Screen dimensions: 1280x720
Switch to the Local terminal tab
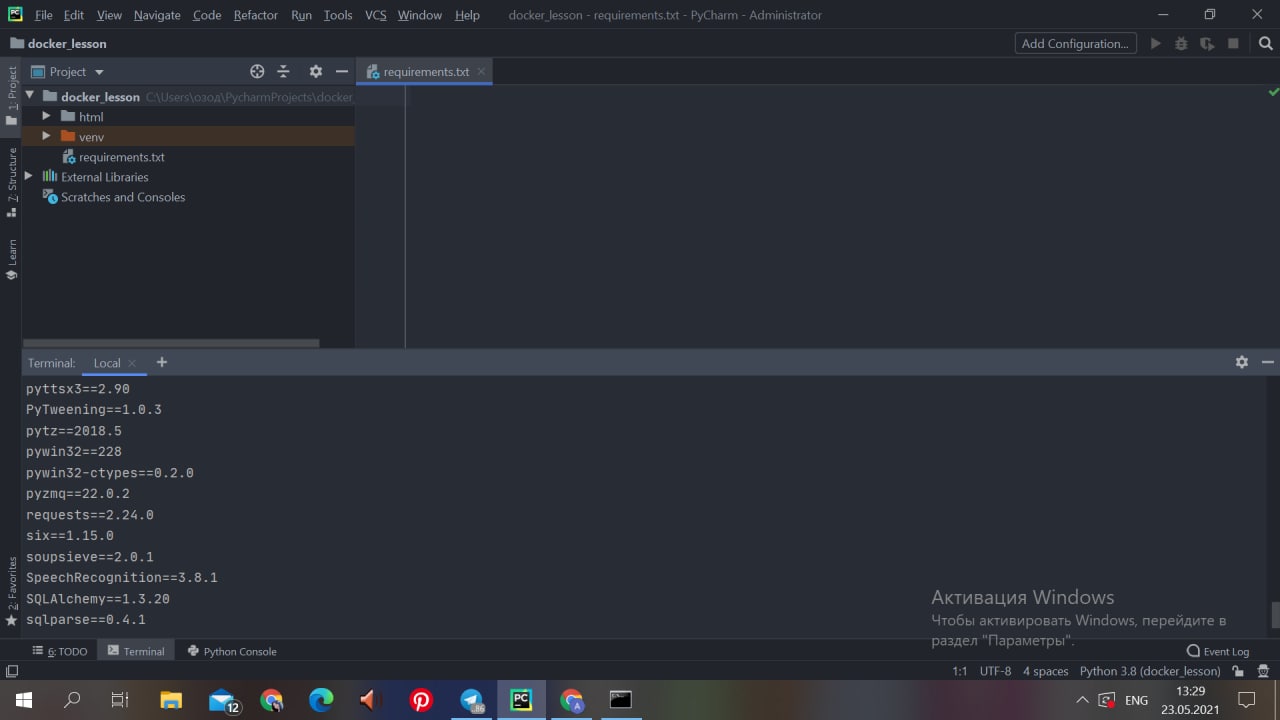[107, 363]
